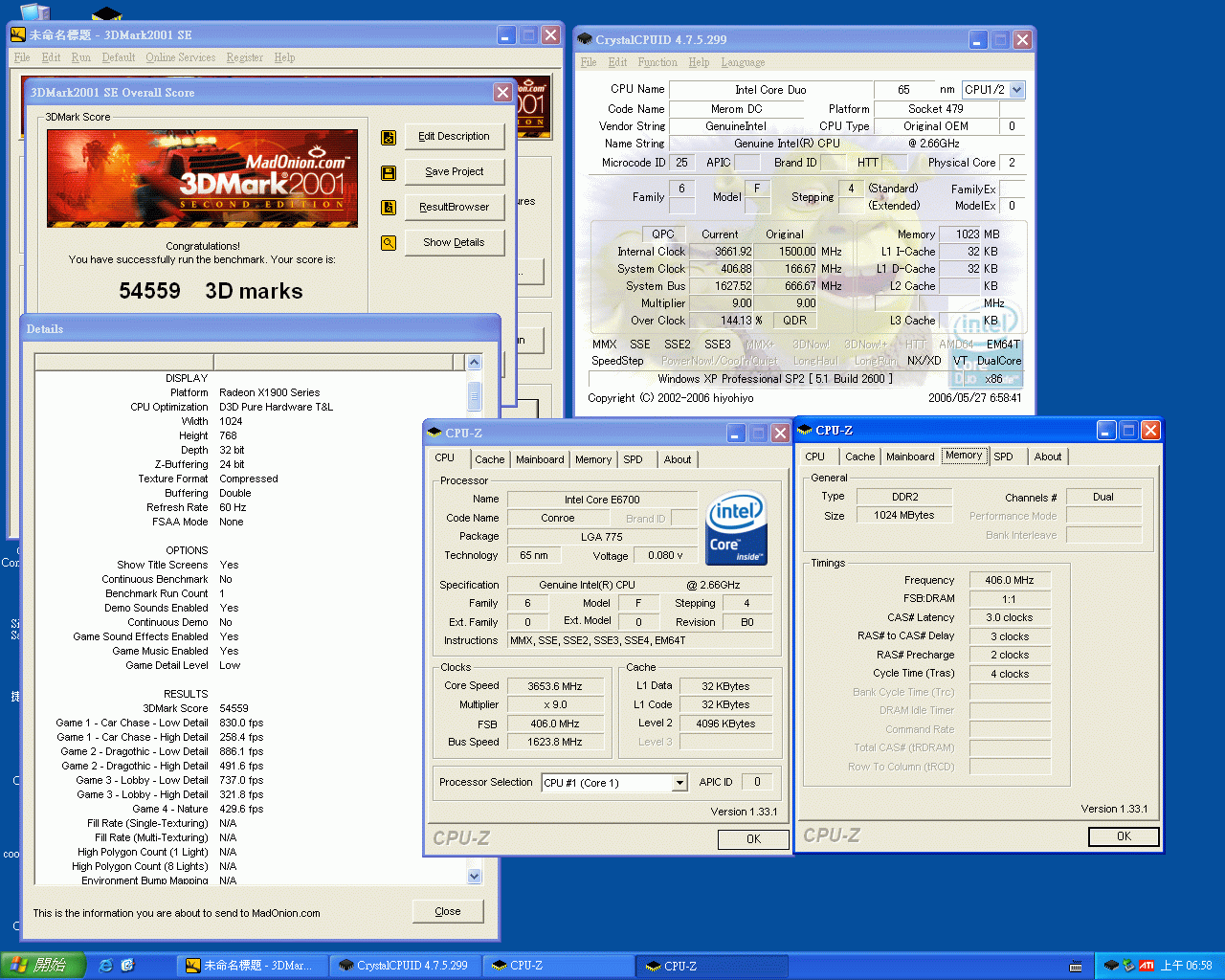1225x980 pixels.
Task: Open the CPU1/2 dropdown in CrystalCPUID
Action: click(x=1016, y=90)
